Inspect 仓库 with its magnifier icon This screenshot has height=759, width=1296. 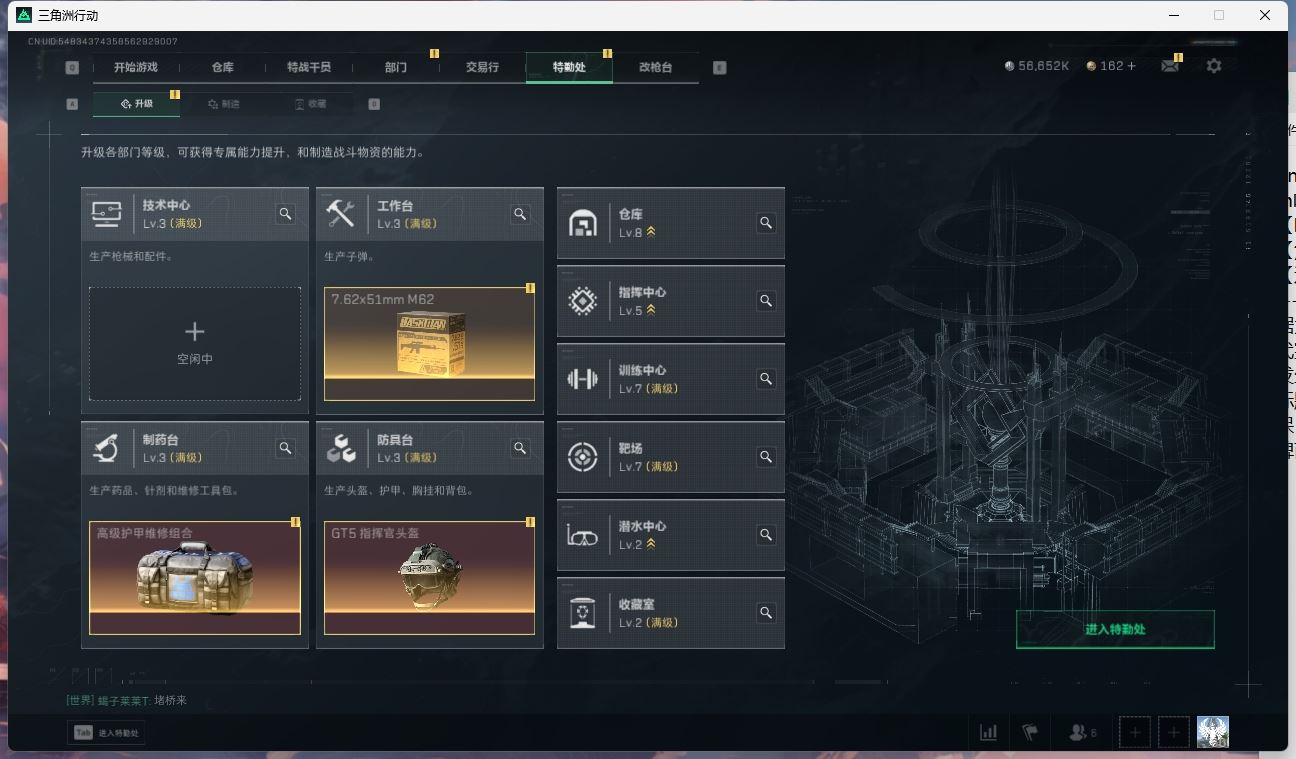tap(766, 223)
